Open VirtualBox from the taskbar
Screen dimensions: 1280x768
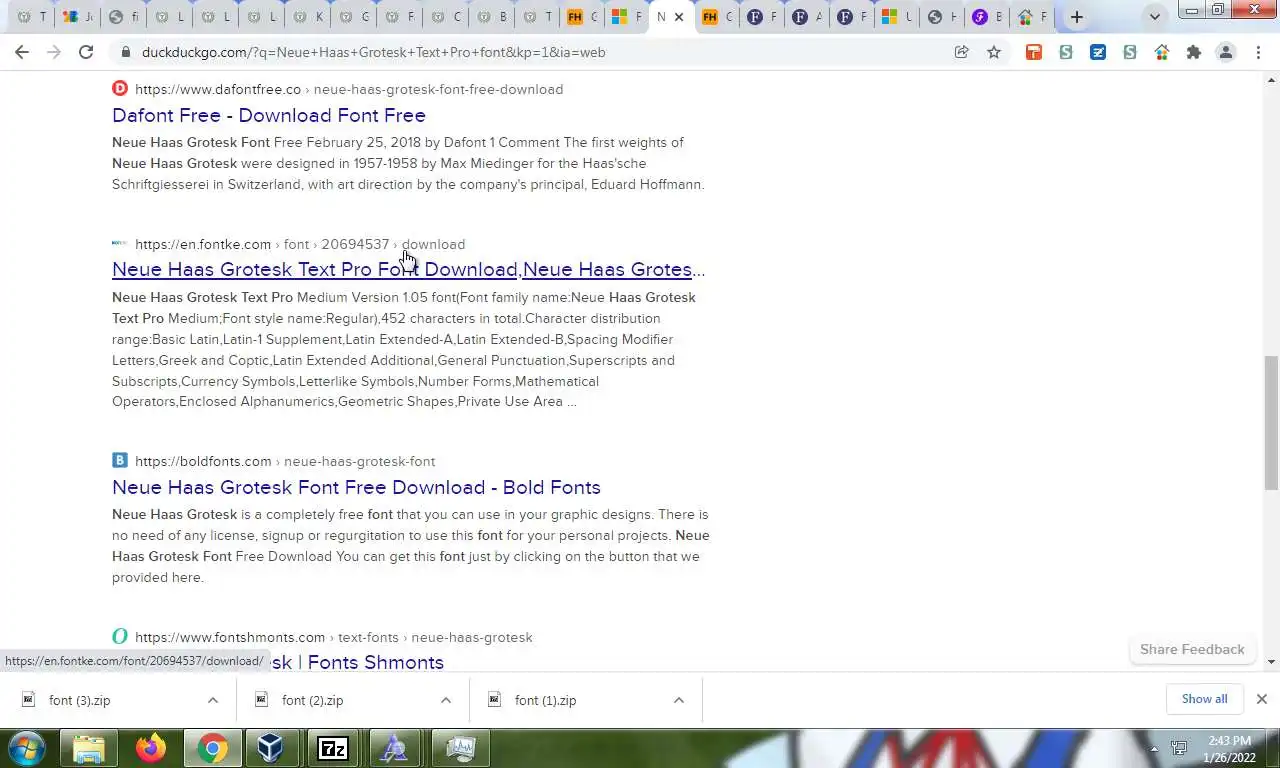pos(270,748)
